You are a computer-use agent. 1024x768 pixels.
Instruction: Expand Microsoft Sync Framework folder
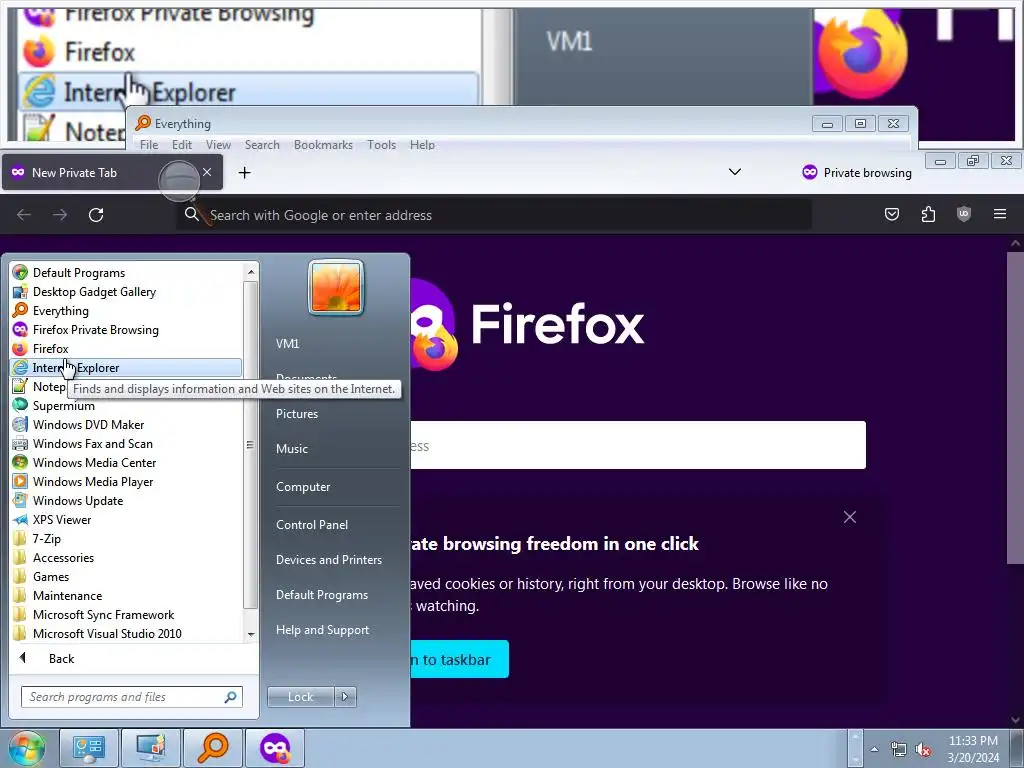coord(103,614)
